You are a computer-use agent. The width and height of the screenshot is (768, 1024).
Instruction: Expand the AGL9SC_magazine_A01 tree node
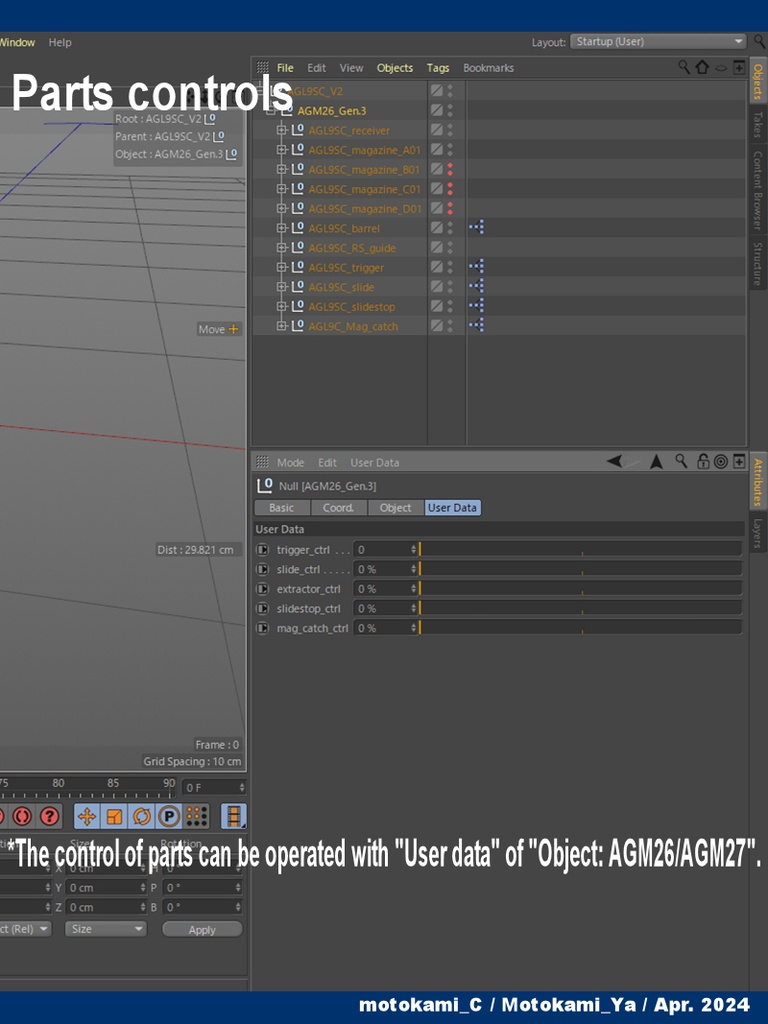[281, 150]
